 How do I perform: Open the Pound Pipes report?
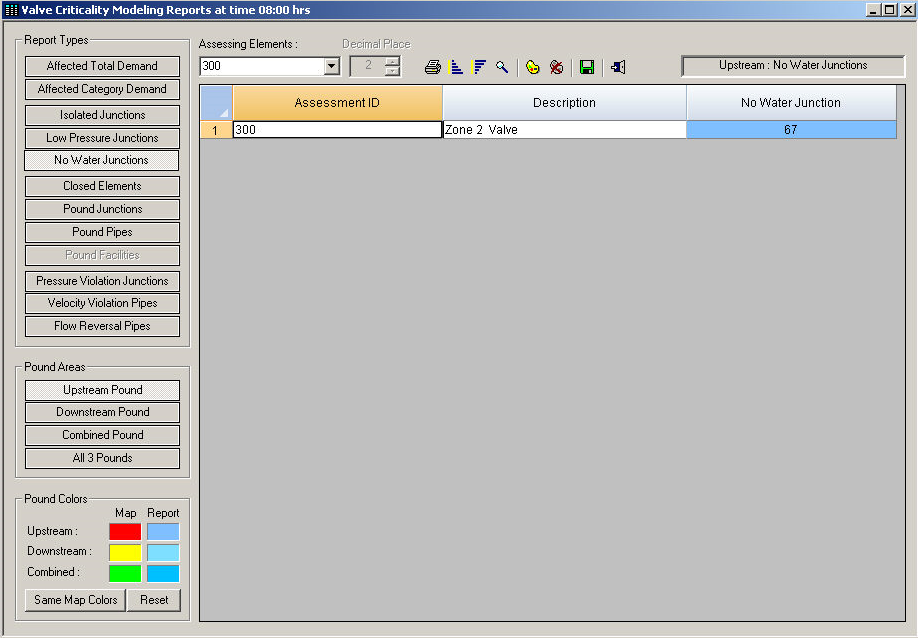click(x=102, y=232)
